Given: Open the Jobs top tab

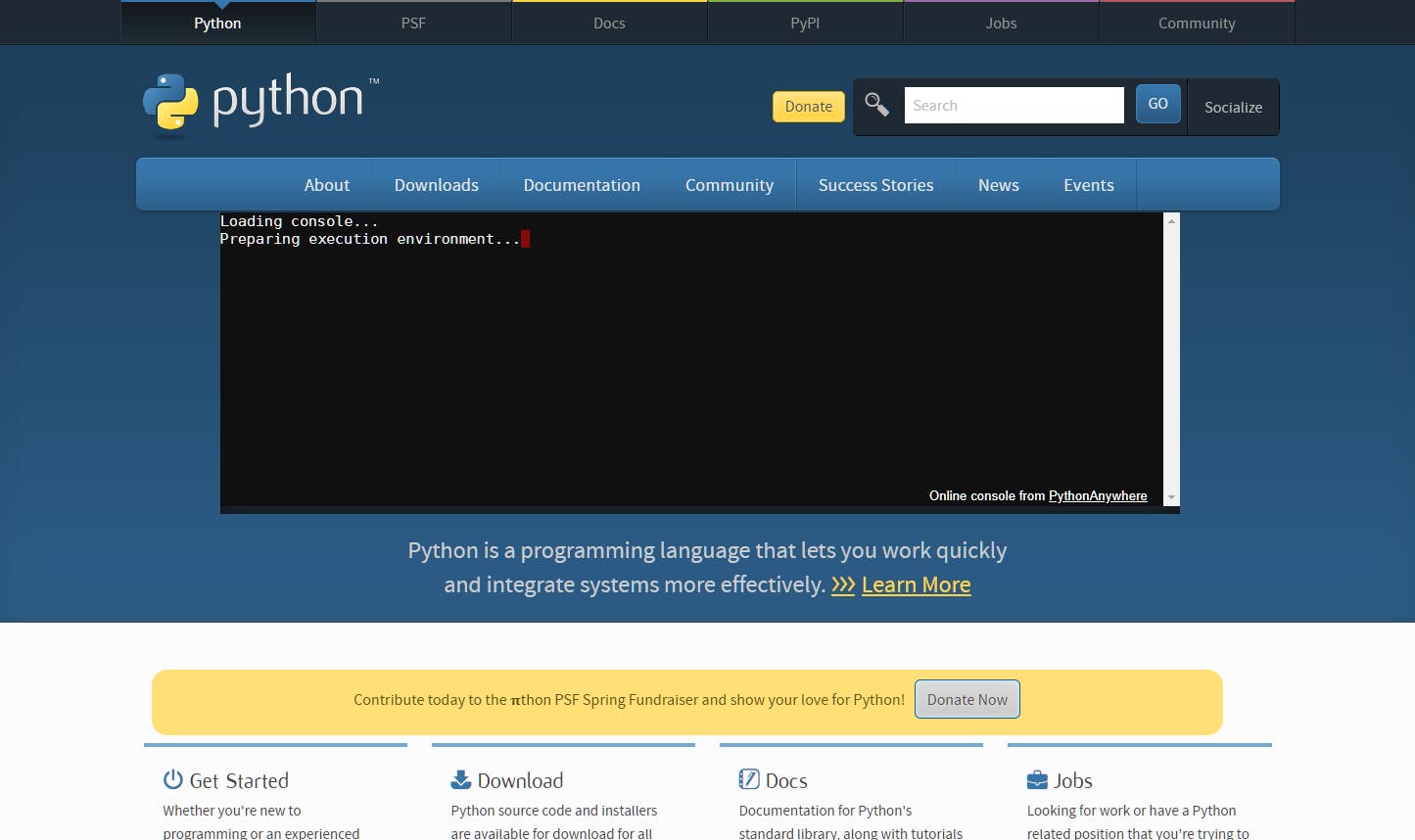Looking at the screenshot, I should coord(1001,23).
